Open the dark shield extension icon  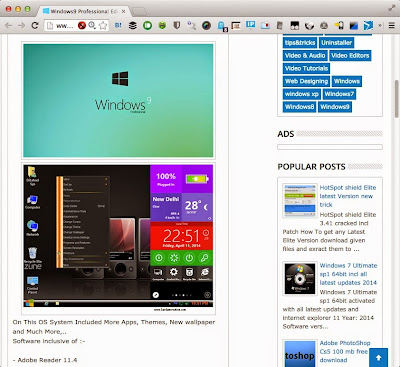(177, 25)
